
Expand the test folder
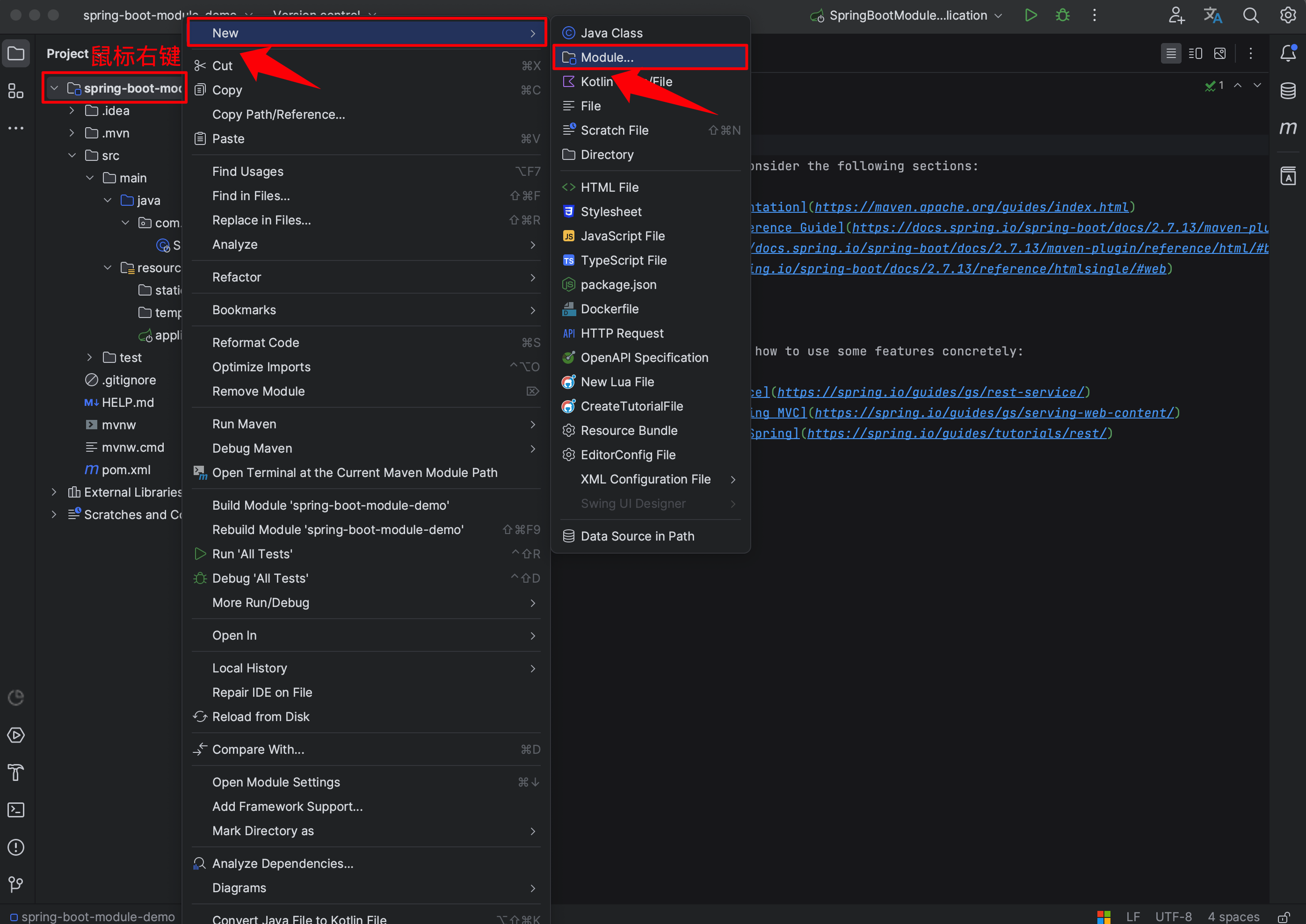pyautogui.click(x=90, y=358)
